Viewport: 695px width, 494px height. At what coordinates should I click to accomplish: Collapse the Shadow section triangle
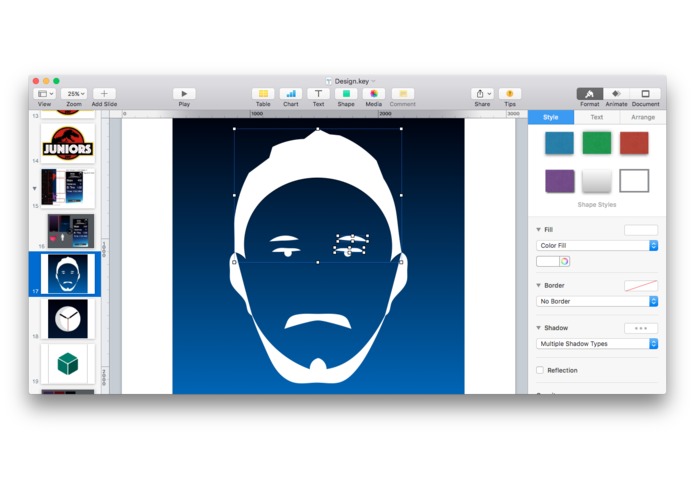(x=539, y=328)
